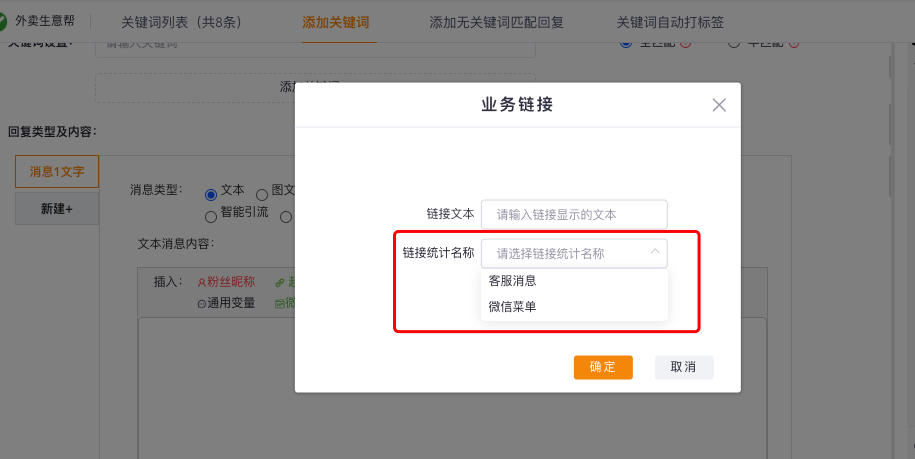Screen dimensions: 915x459
Task: Click the green link insert icon
Action: click(280, 282)
